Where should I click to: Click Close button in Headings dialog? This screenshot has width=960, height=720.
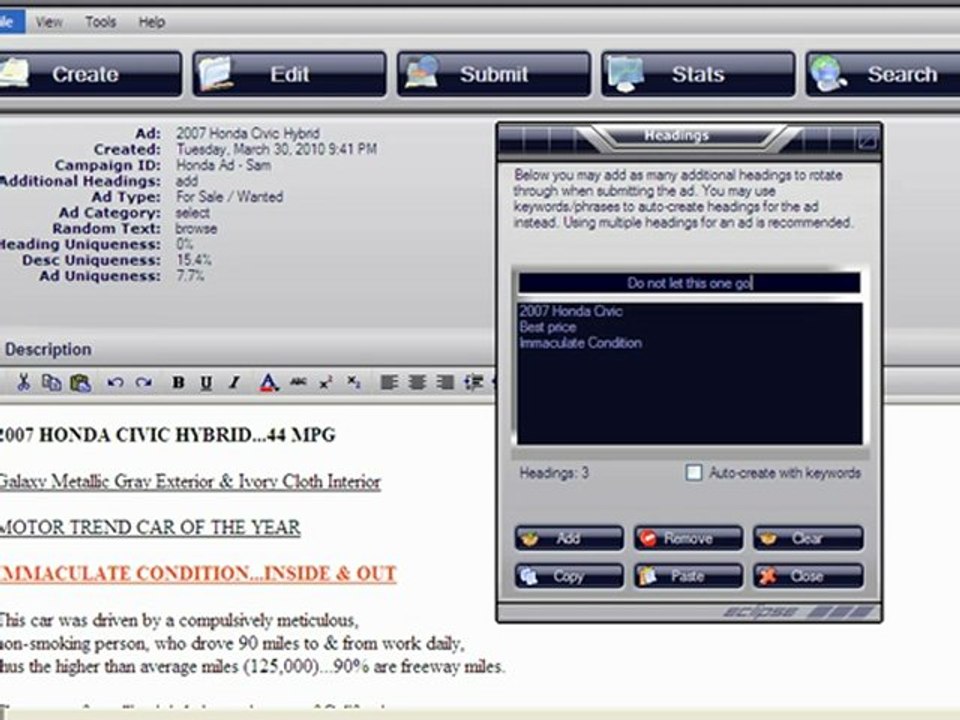pyautogui.click(x=808, y=576)
